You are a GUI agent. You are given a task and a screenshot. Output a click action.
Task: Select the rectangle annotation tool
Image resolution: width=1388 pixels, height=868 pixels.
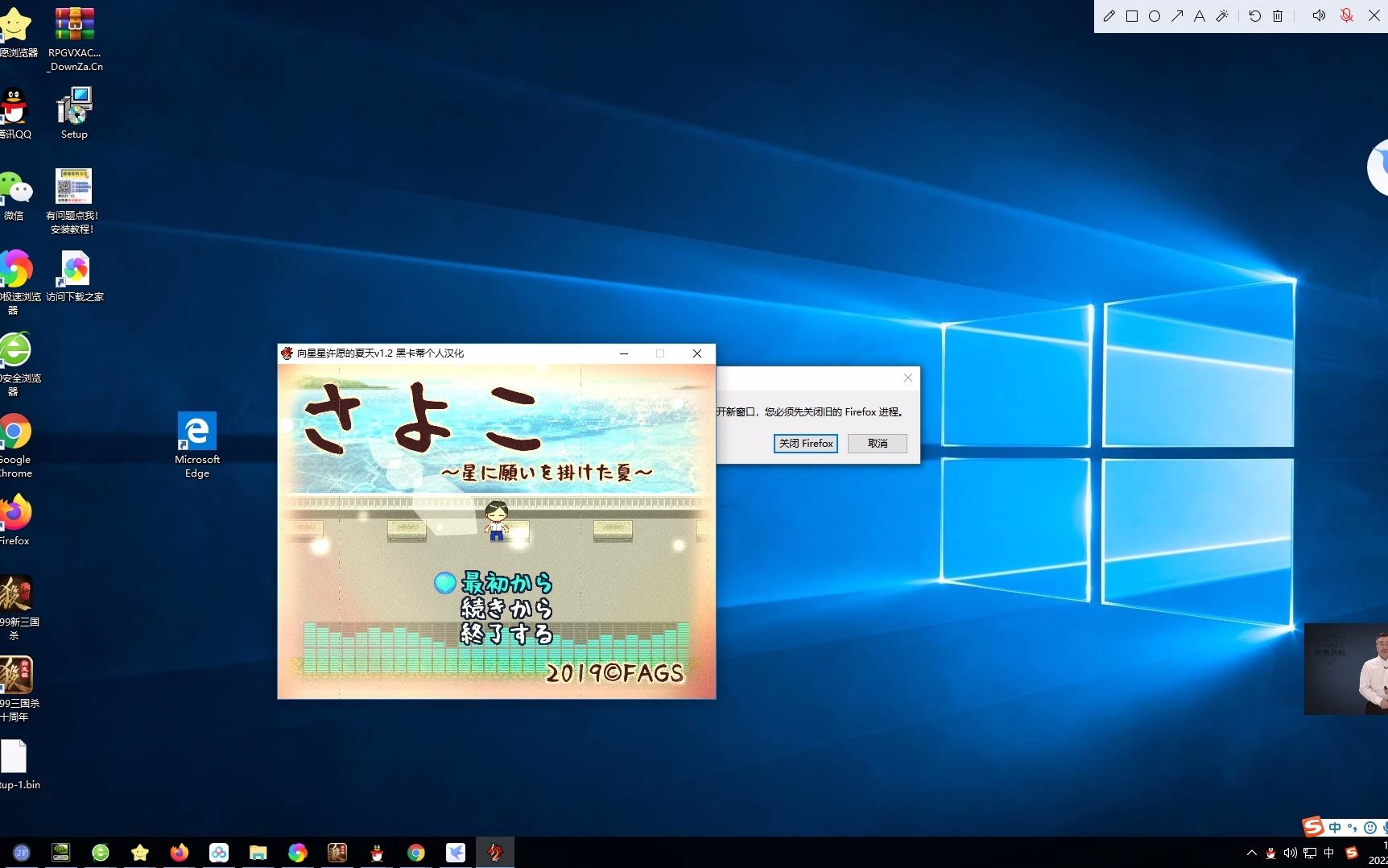point(1131,16)
